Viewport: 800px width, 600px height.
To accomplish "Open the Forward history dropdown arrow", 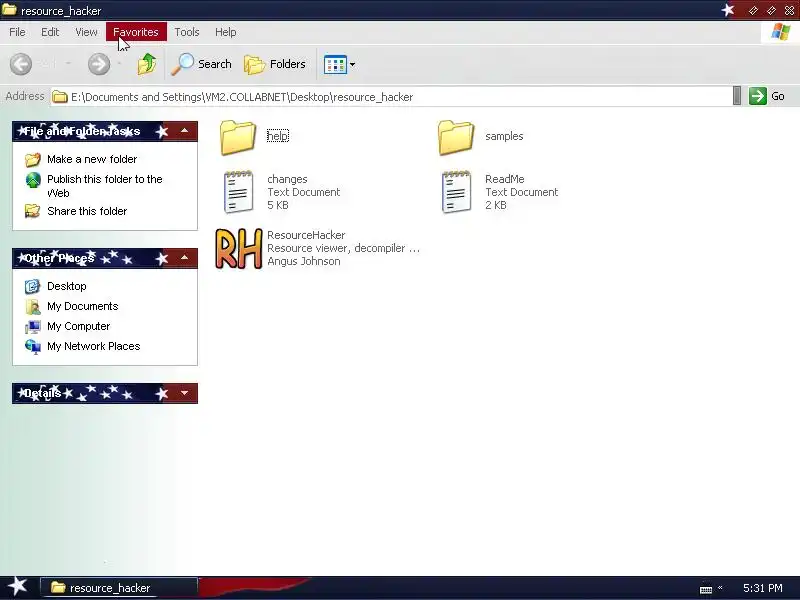I will click(x=119, y=64).
